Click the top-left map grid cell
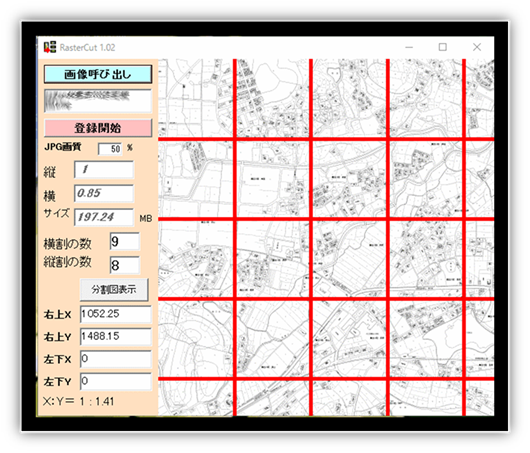 coord(195,98)
